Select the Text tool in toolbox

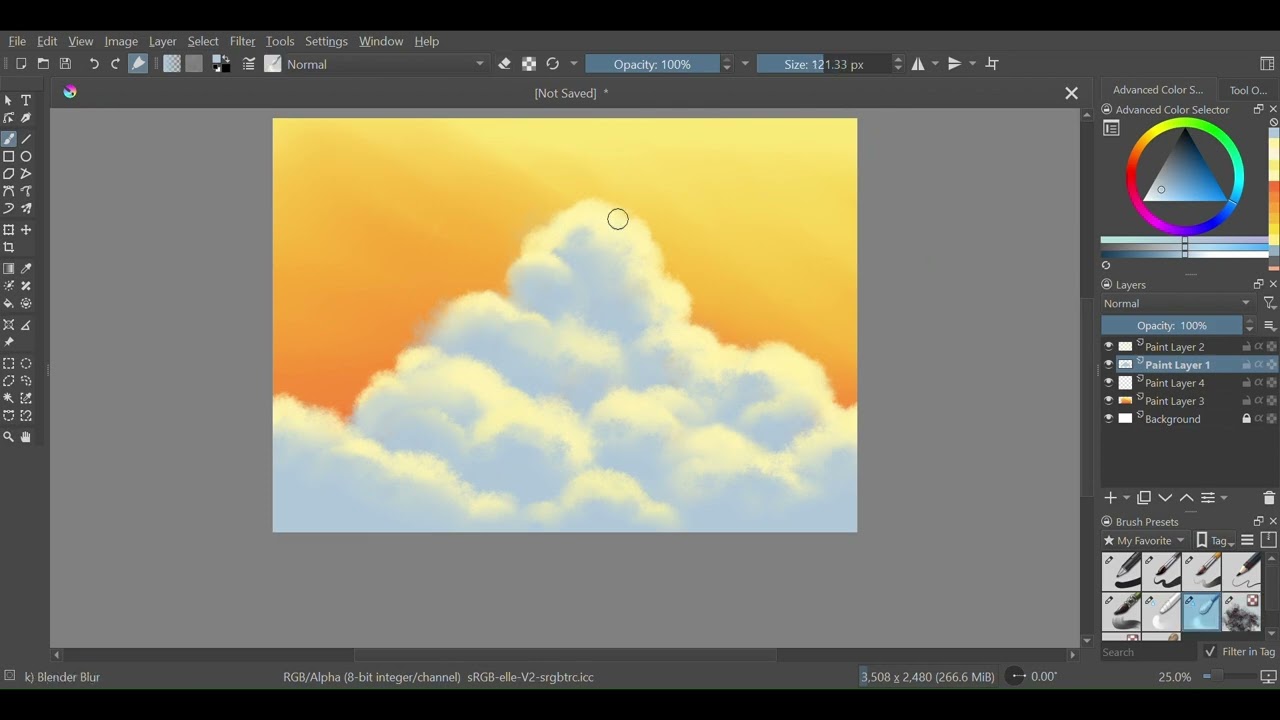tap(27, 101)
